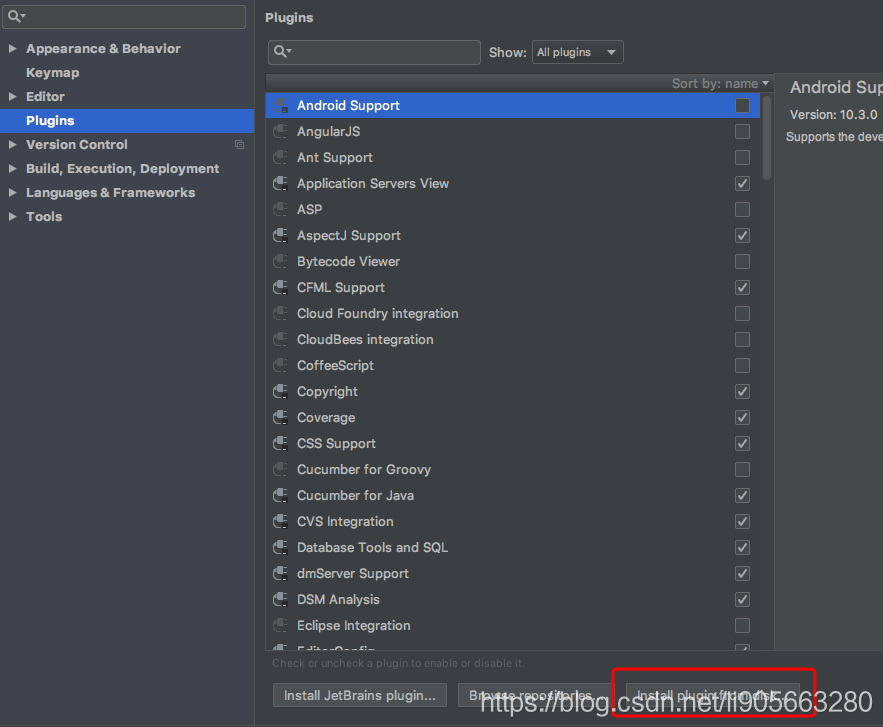Select the dmServer Support plugin row

pyautogui.click(x=512, y=573)
